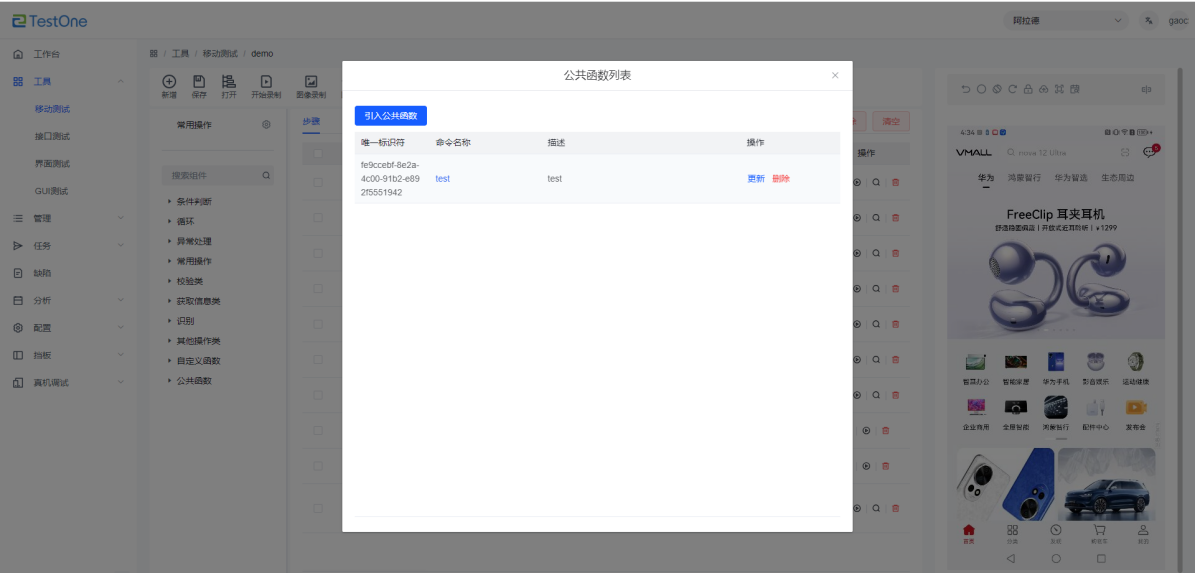This screenshot has width=1195, height=573.
Task: Click the red trash icon in first step row
Action: [895, 182]
